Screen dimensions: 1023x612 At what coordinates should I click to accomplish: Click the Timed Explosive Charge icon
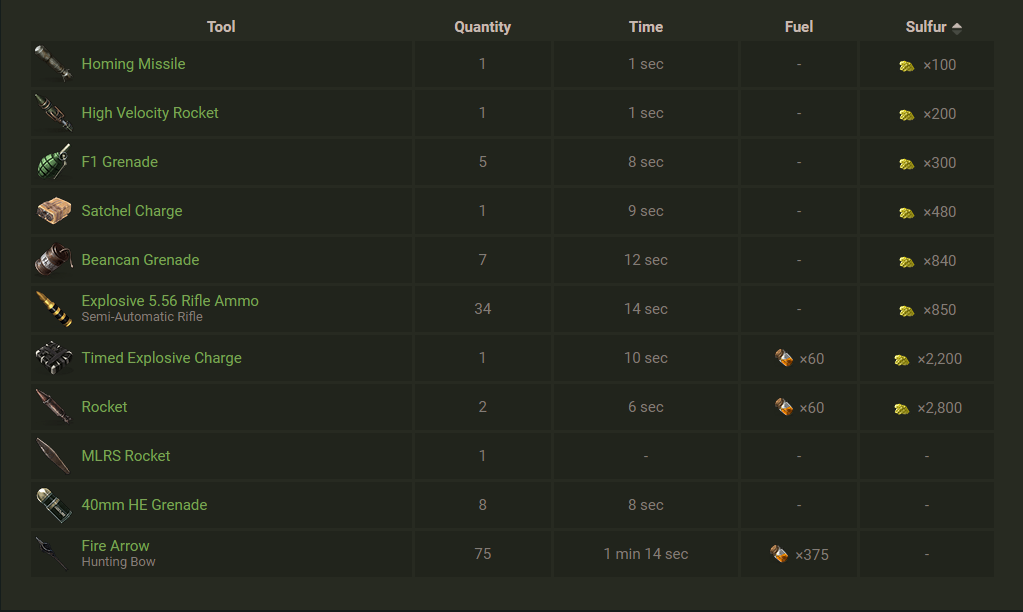click(x=53, y=358)
